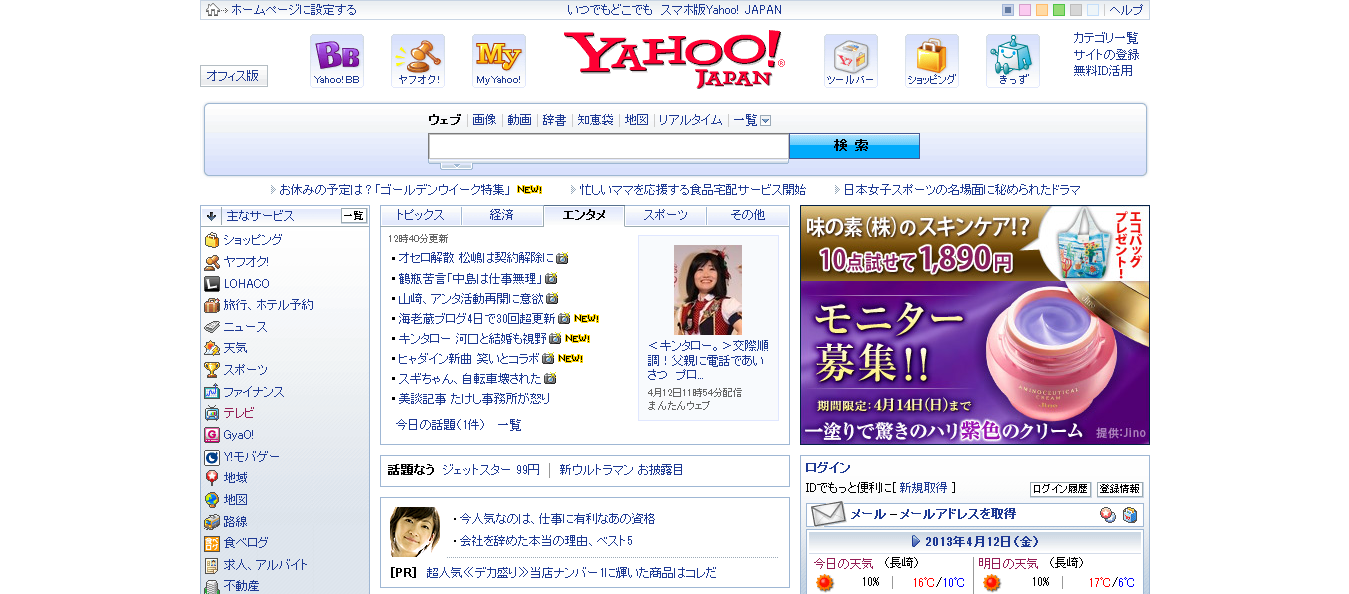Select the pink theme color swatch
This screenshot has height=594, width=1349.
[x=1025, y=10]
